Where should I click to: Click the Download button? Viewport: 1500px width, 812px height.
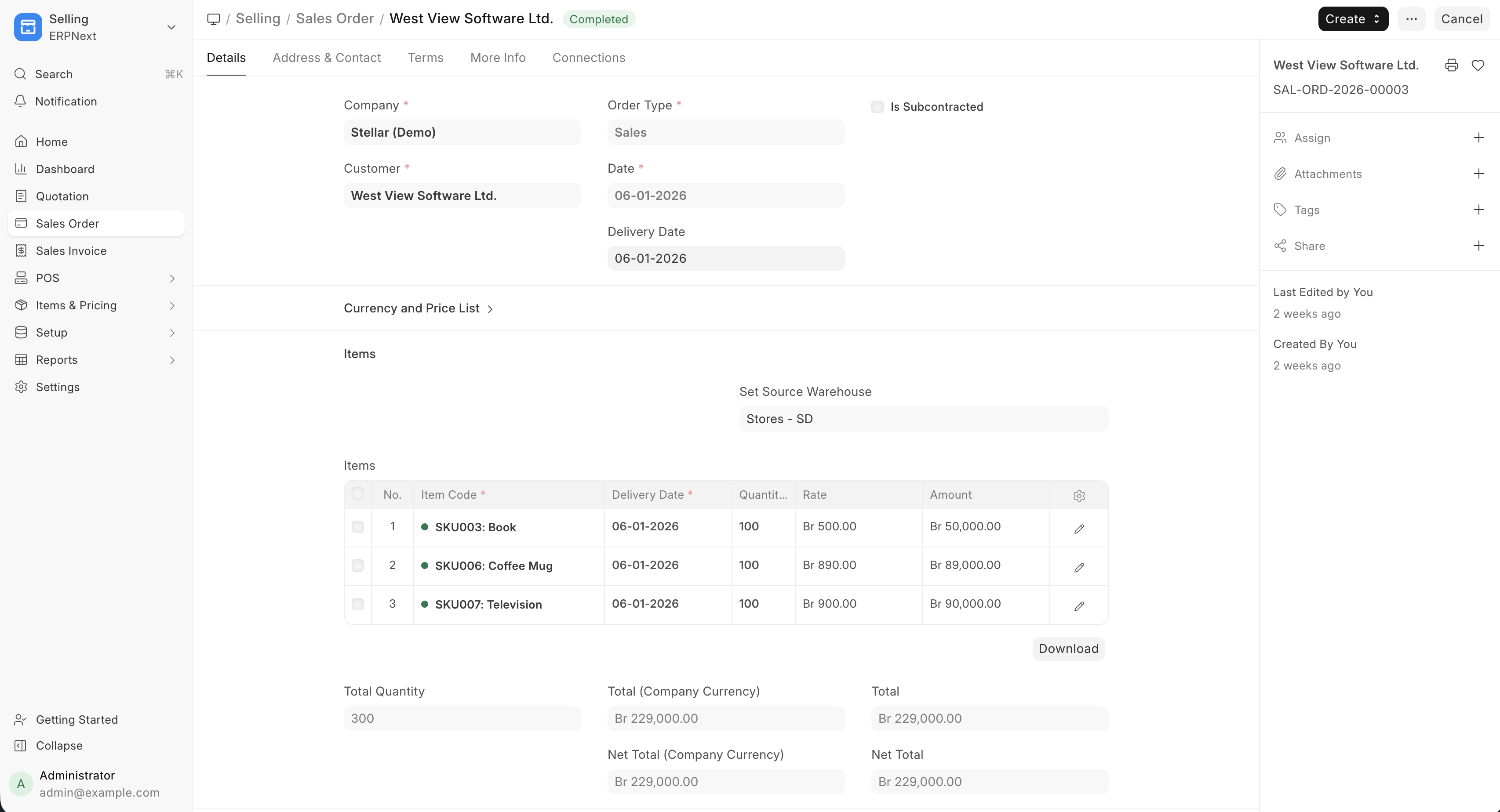pyautogui.click(x=1068, y=649)
